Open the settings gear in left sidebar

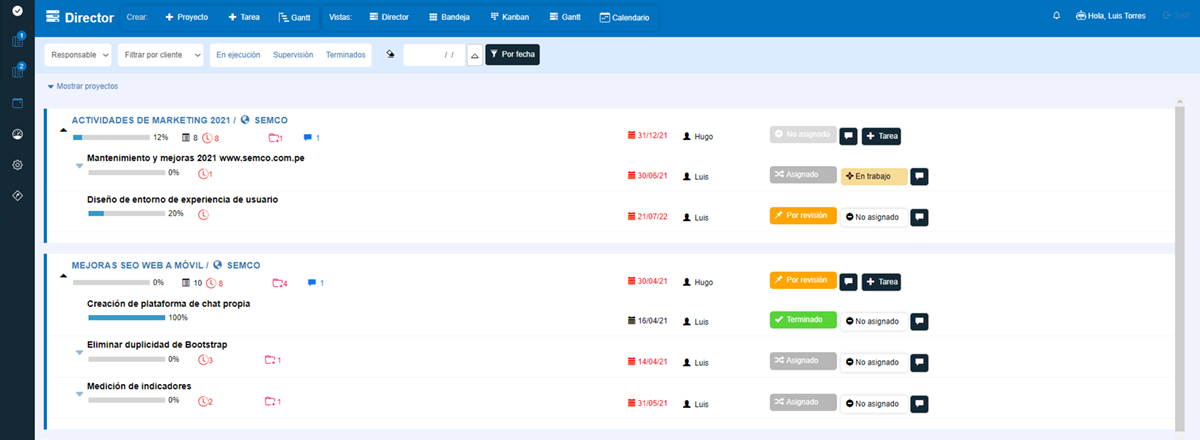point(17,165)
